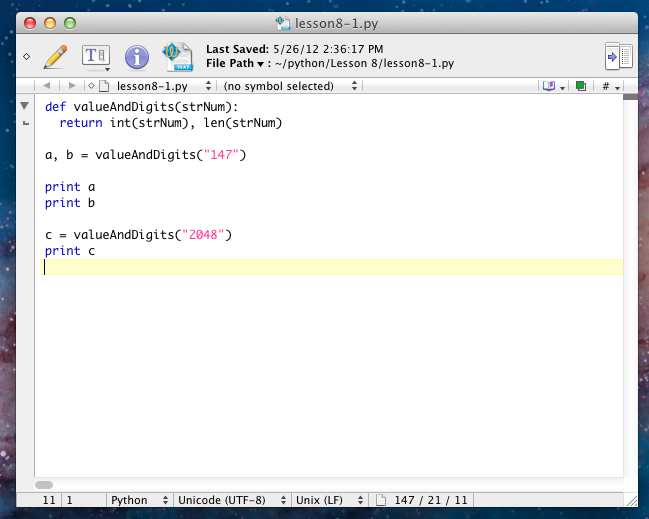The width and height of the screenshot is (649, 519).
Task: Open the Text Options toolbar icon
Action: click(x=96, y=57)
